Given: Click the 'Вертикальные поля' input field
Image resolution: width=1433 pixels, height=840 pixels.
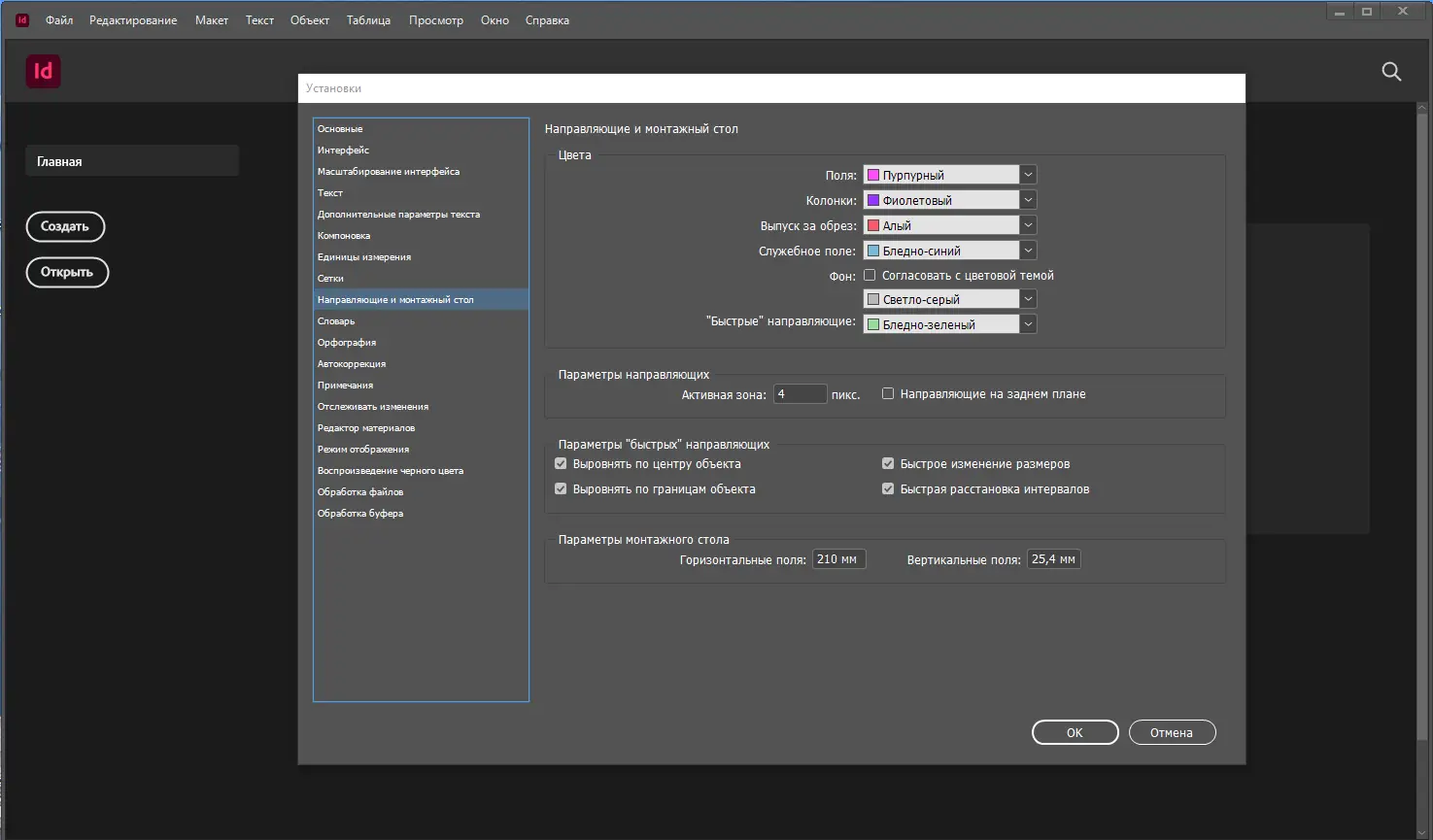Looking at the screenshot, I should (x=1054, y=559).
